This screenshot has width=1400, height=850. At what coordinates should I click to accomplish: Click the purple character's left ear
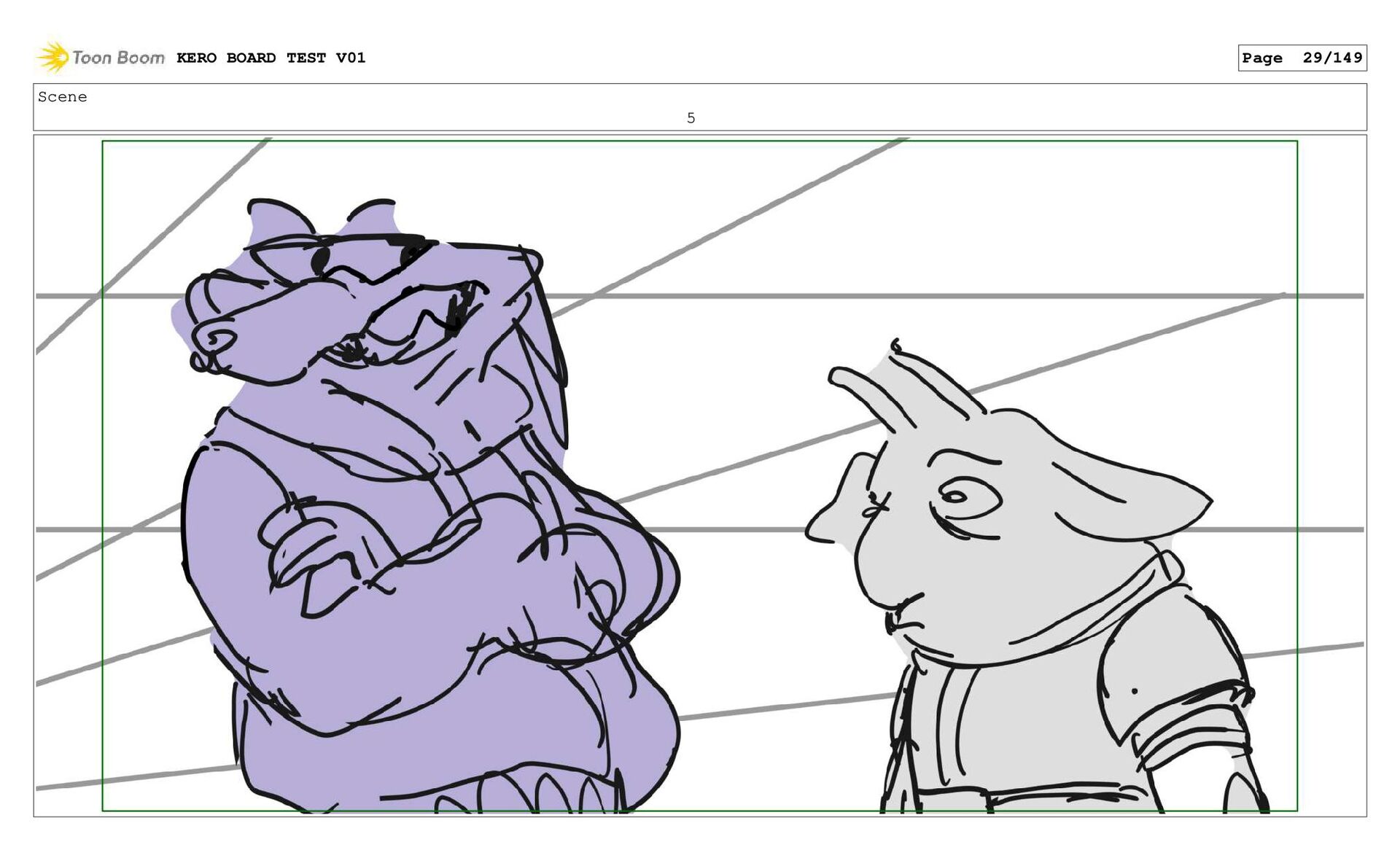[x=273, y=219]
